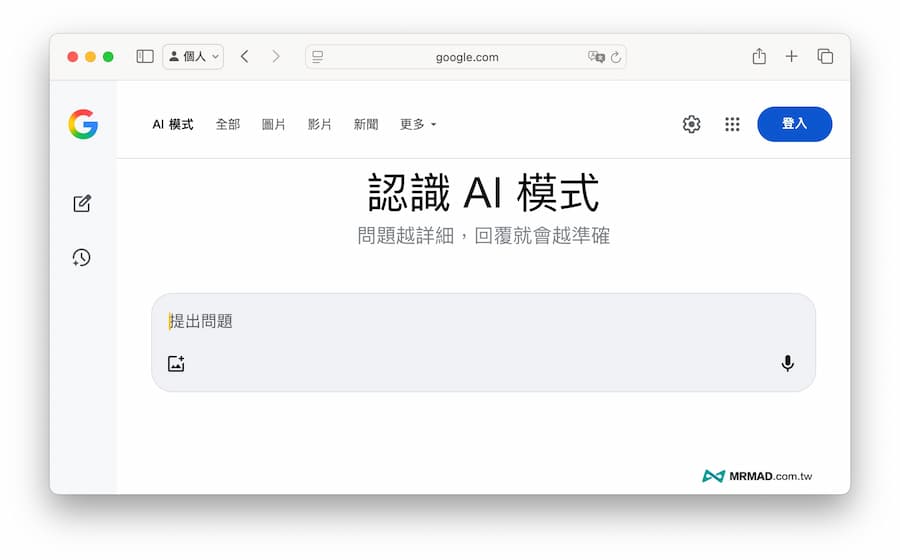Viewport: 900px width, 560px height.
Task: Start a new AI chat with pencil icon
Action: click(x=82, y=203)
